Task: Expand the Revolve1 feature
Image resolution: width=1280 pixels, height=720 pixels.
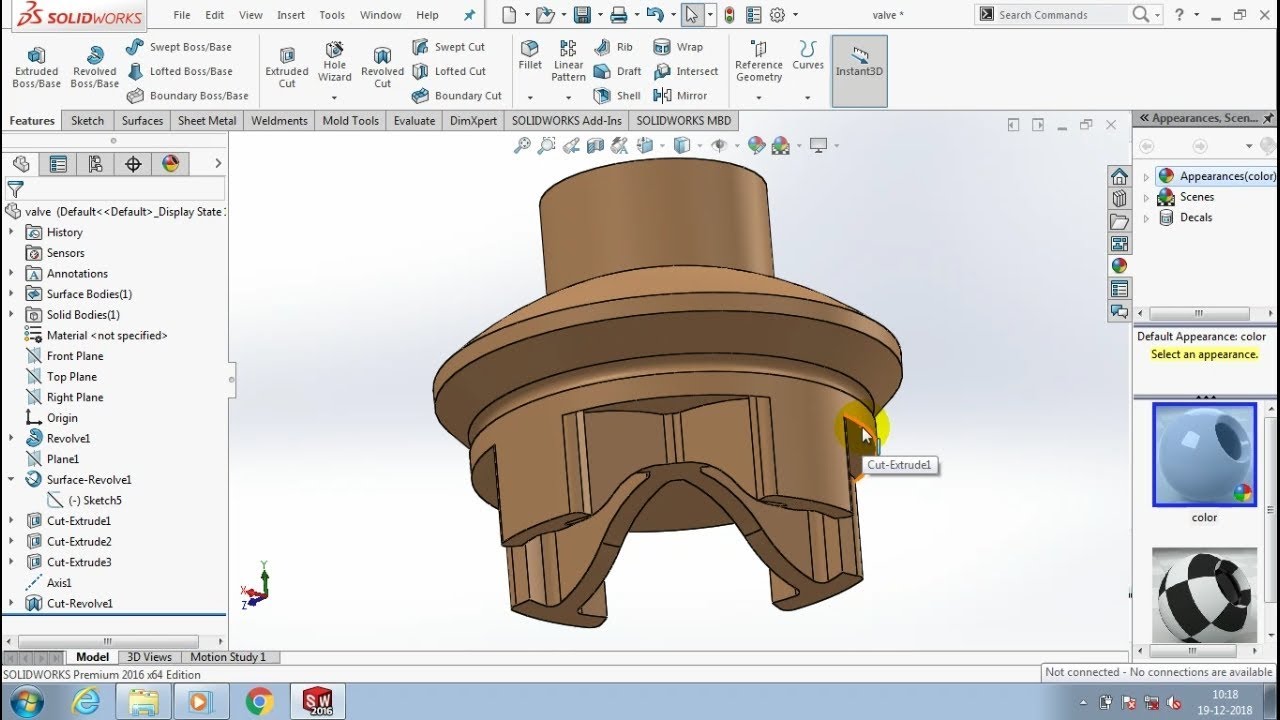Action: tap(11, 438)
